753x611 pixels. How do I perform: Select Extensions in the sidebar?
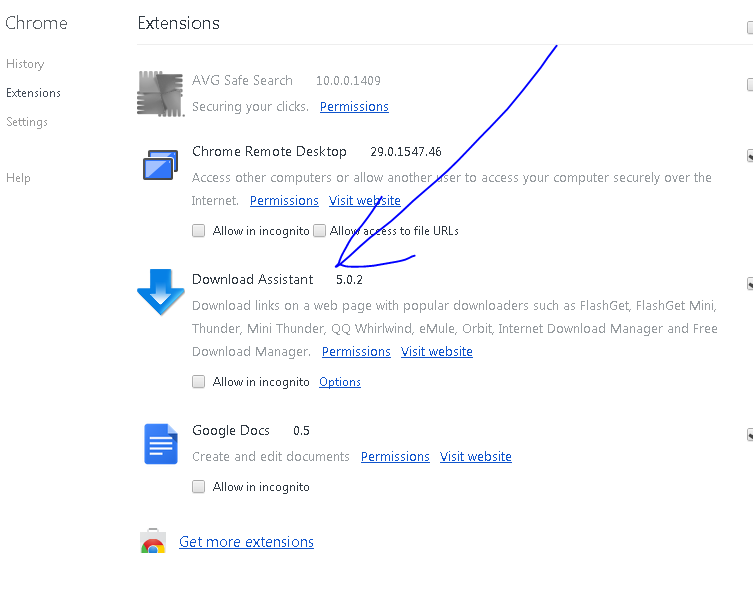[x=33, y=93]
